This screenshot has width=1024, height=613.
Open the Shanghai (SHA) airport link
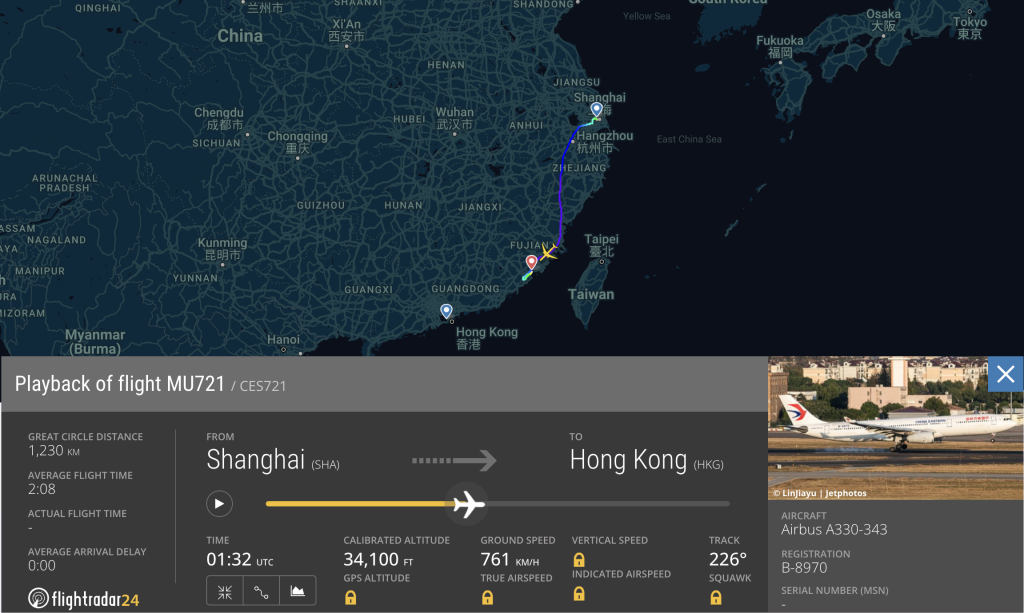(256, 460)
